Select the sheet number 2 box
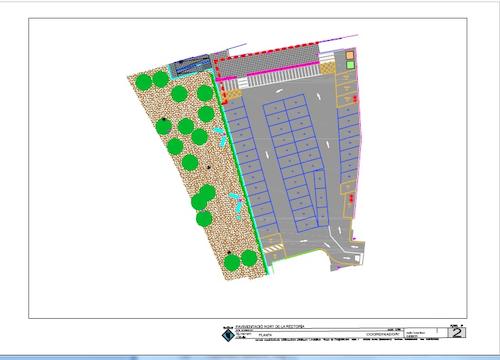The image size is (500, 360). point(456,333)
